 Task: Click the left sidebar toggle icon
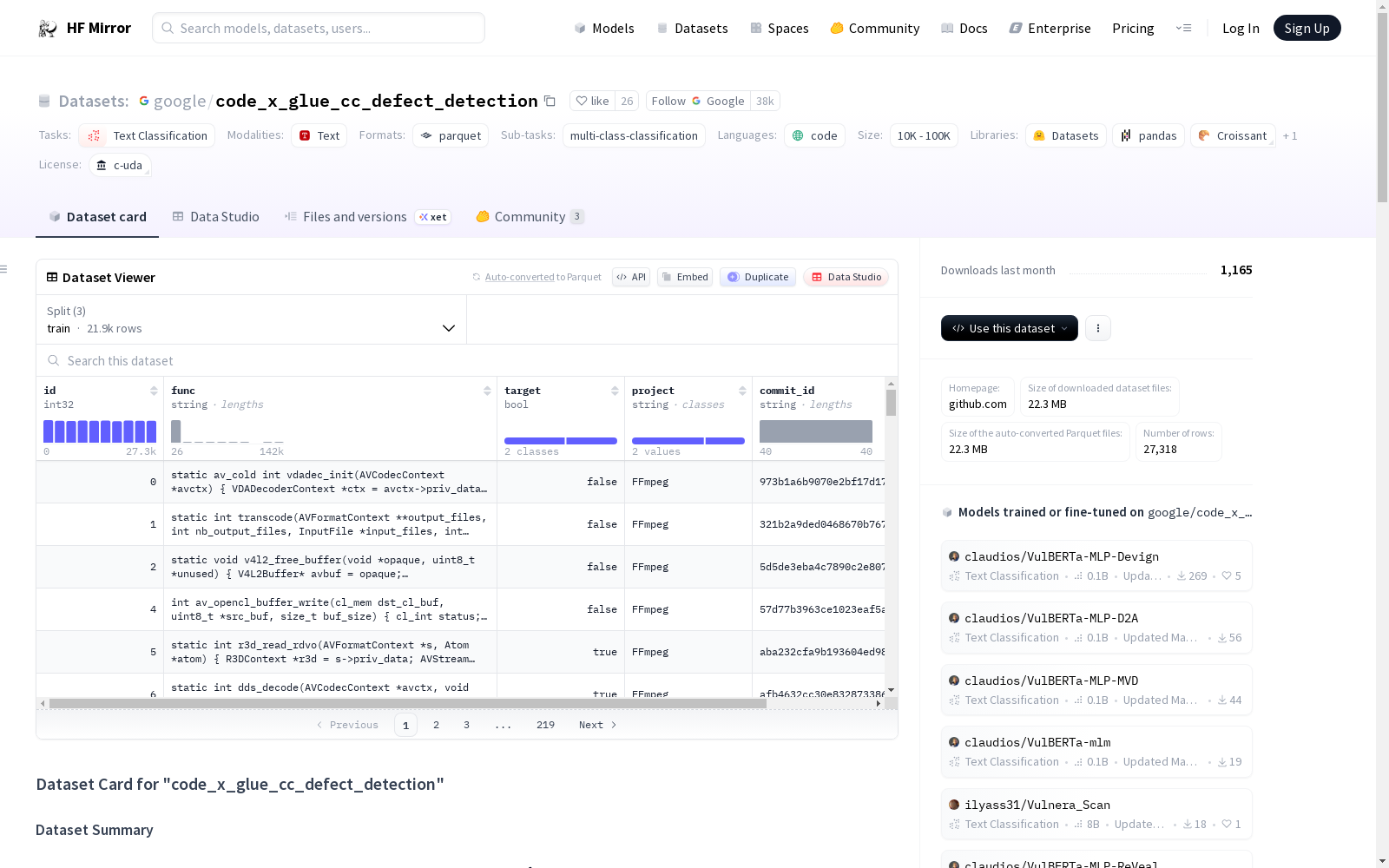(3, 269)
